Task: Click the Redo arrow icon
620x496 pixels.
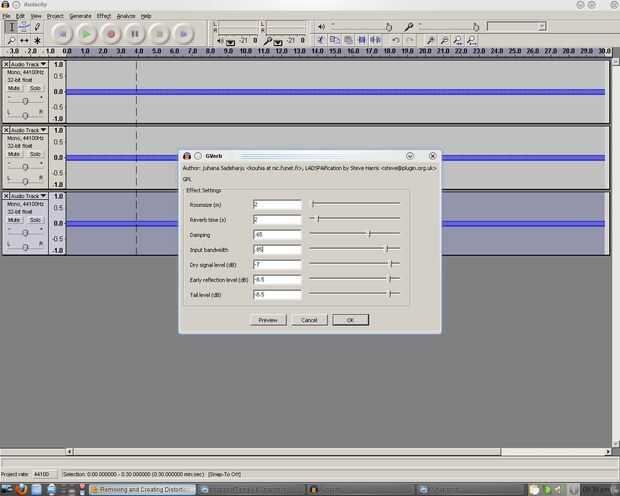Action: [x=410, y=40]
